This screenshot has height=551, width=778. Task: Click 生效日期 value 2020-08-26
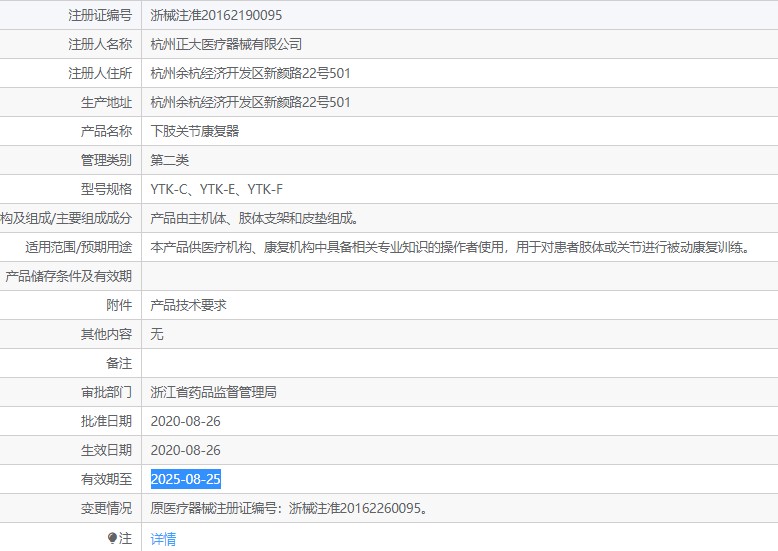(186, 450)
